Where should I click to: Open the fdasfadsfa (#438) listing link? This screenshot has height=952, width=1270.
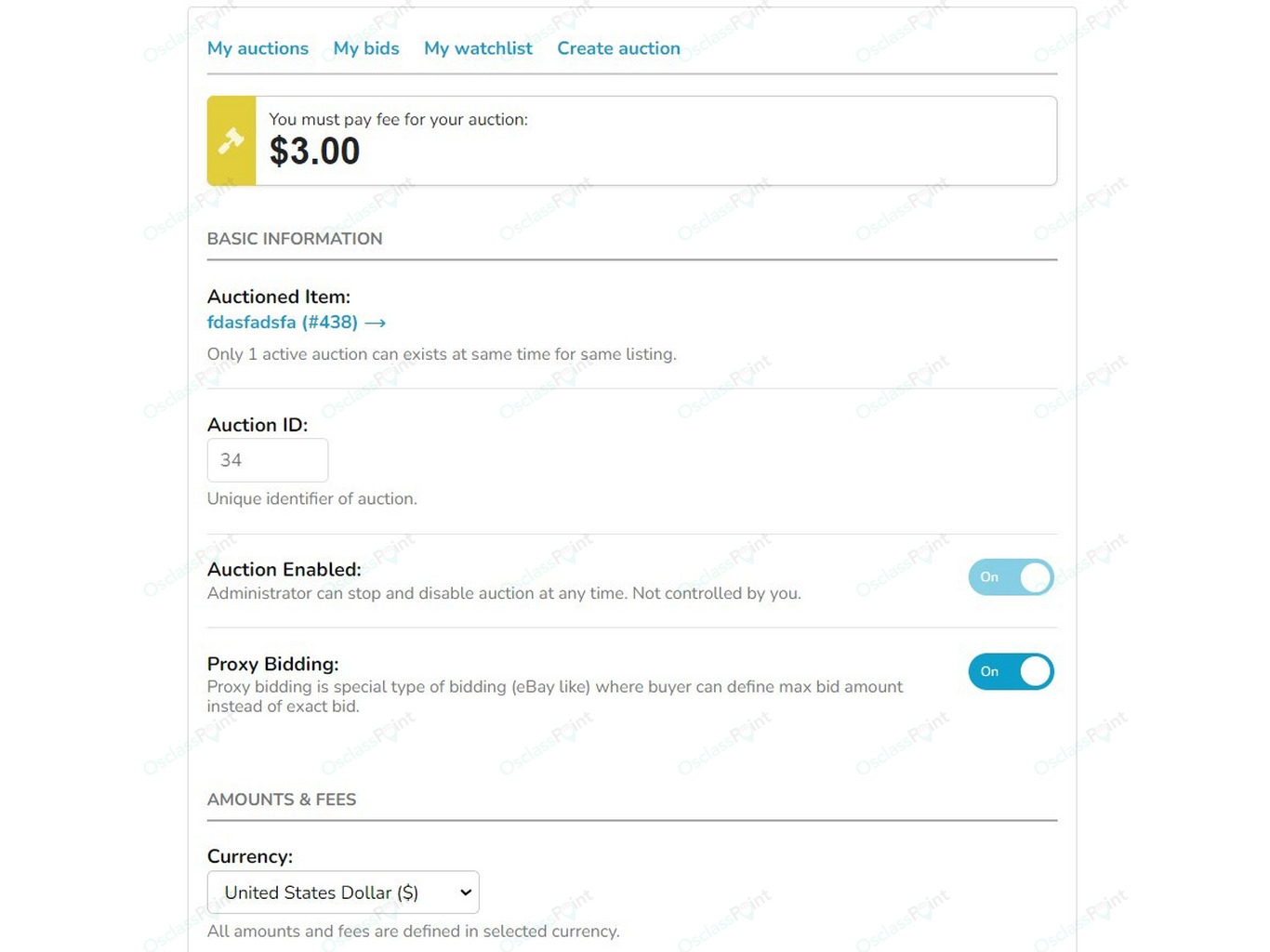coord(283,322)
